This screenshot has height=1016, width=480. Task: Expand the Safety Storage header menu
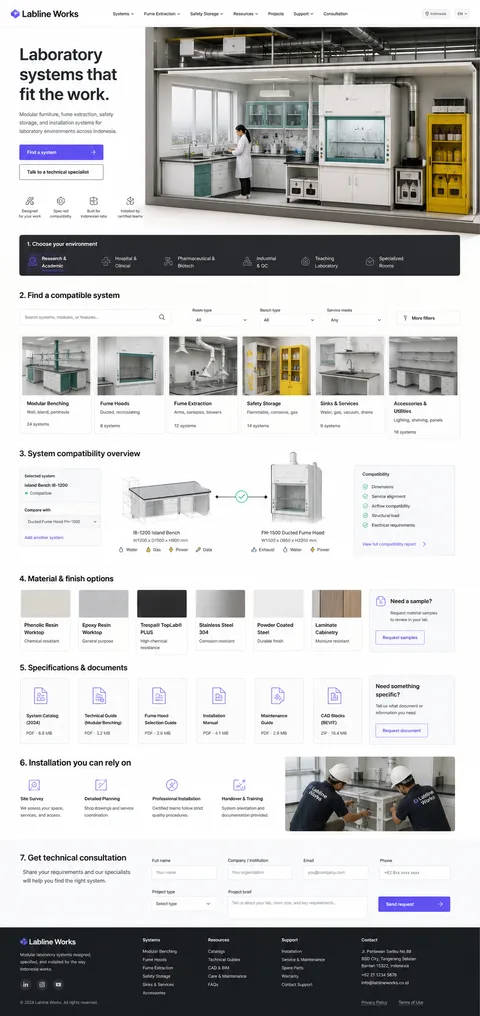207,14
